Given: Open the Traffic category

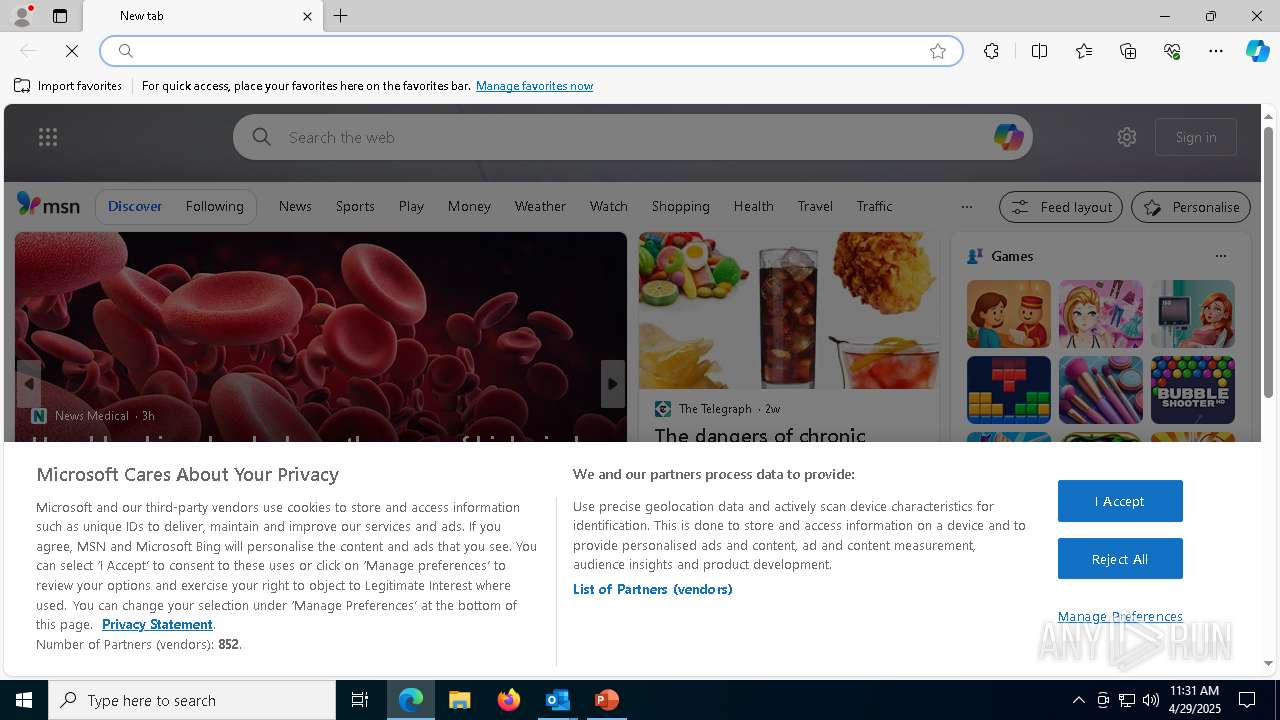Looking at the screenshot, I should (874, 206).
